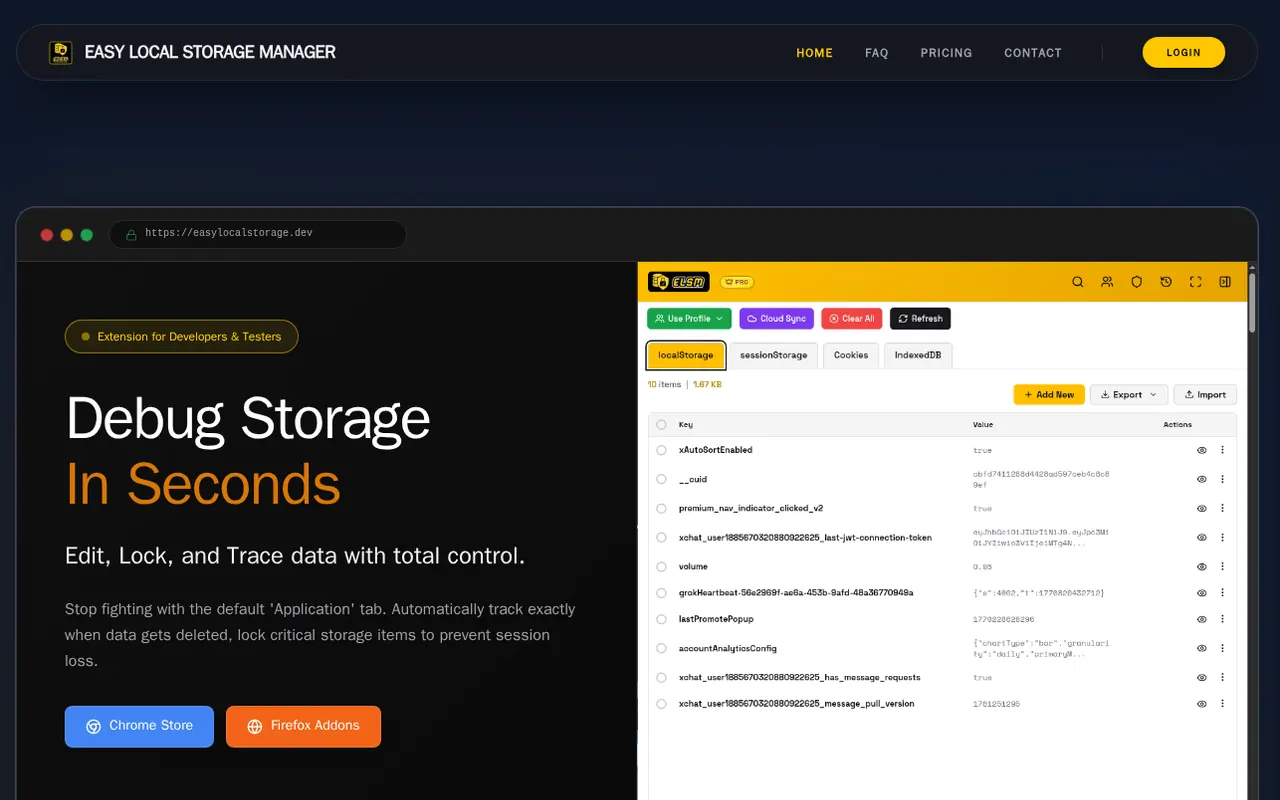Viewport: 1280px width, 800px height.
Task: Select the localStorage tab
Action: click(686, 355)
